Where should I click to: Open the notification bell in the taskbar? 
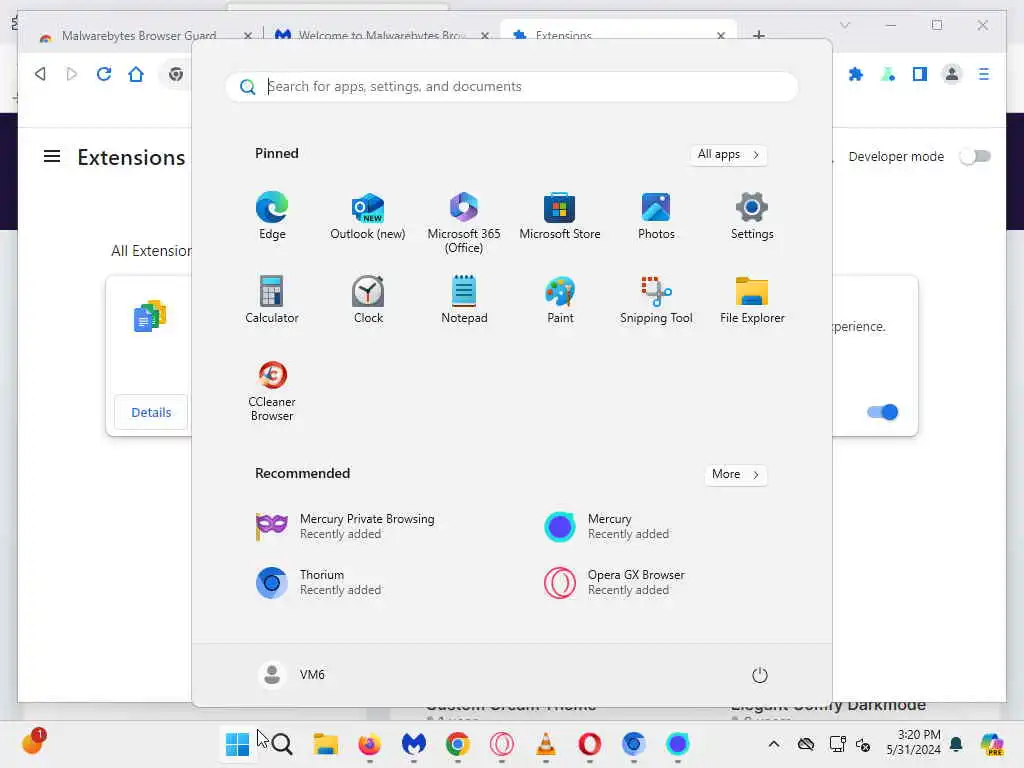click(x=956, y=744)
